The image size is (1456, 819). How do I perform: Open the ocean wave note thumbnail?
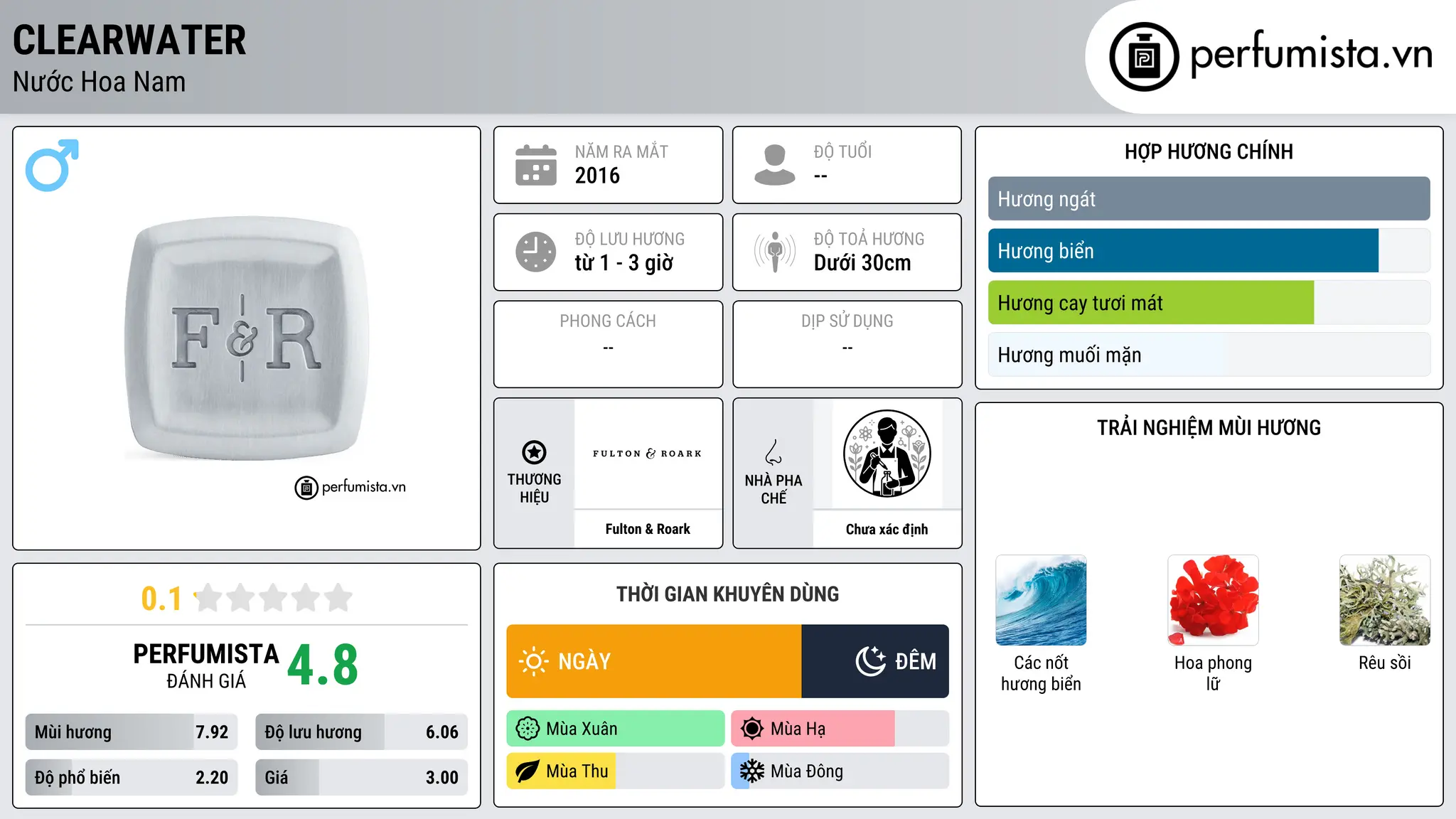(1041, 600)
